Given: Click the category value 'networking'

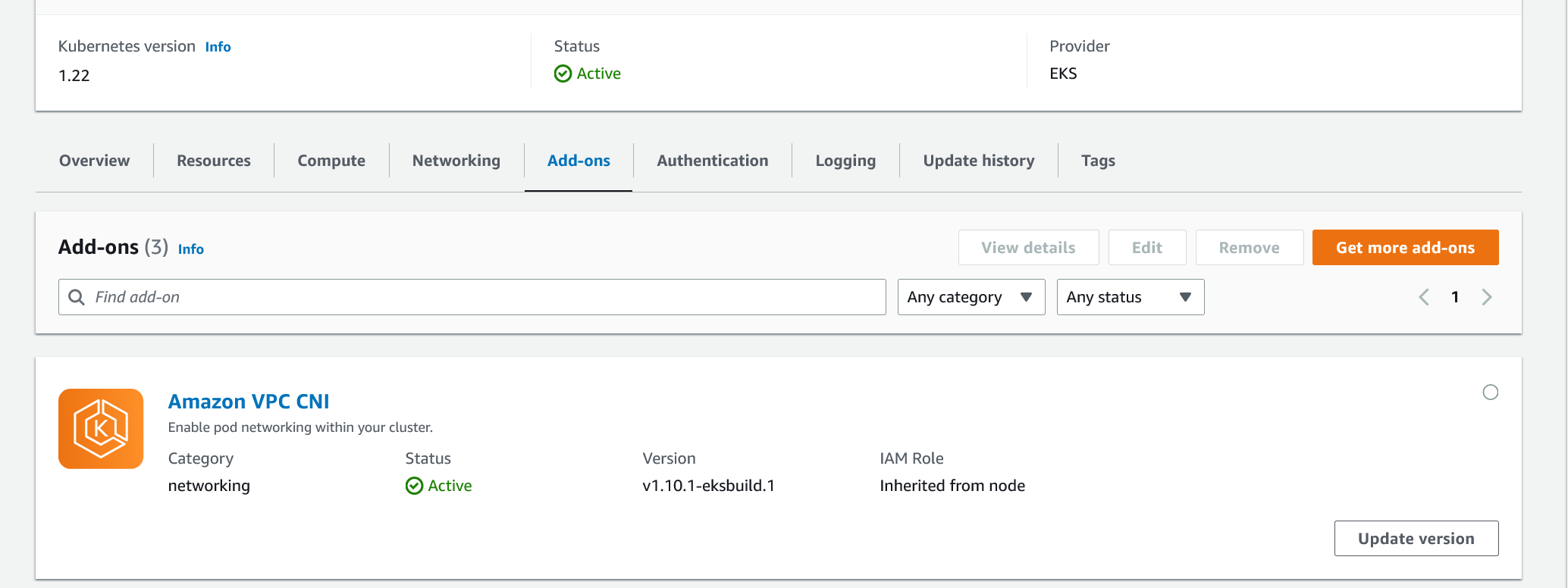Looking at the screenshot, I should click(209, 486).
